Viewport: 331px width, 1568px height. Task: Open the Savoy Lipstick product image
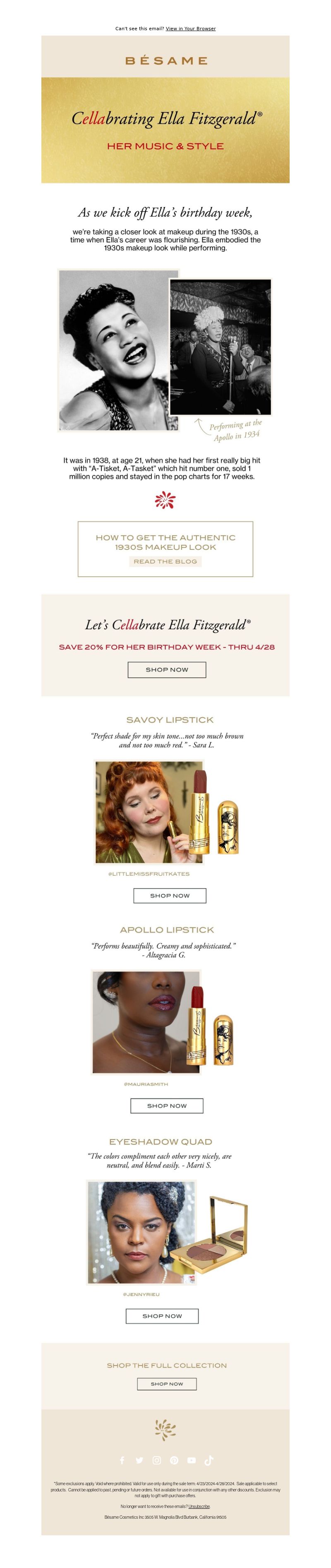coord(167,812)
